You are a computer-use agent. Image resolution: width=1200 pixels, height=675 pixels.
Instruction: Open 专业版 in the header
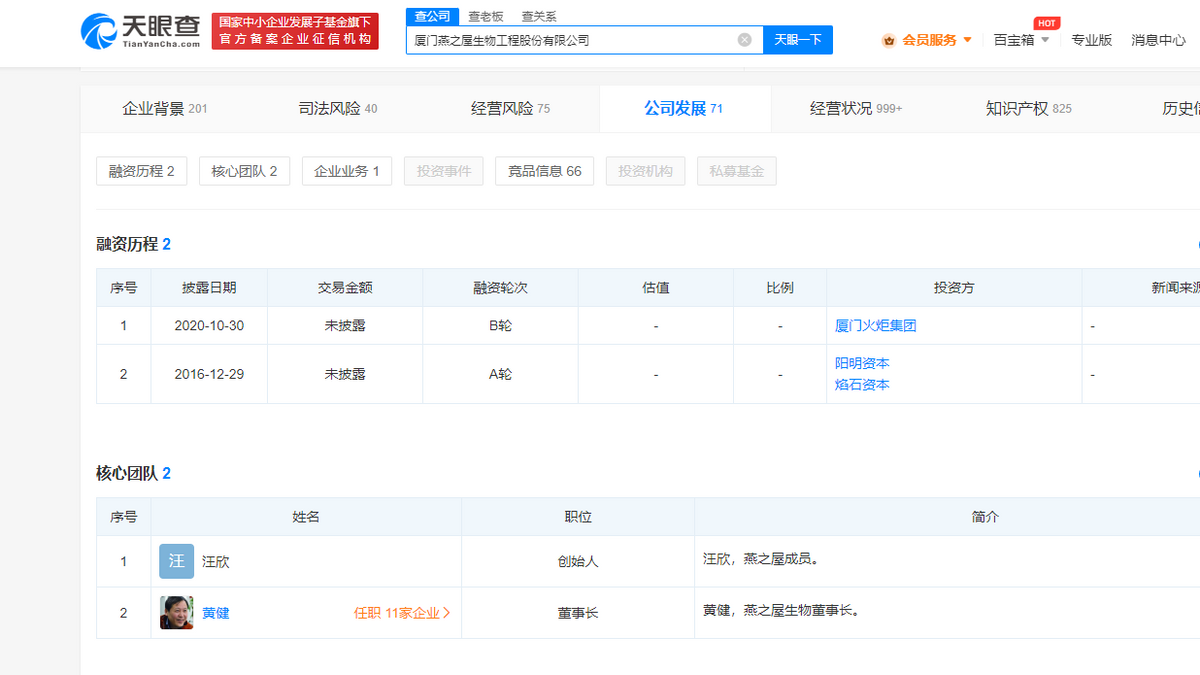1091,40
